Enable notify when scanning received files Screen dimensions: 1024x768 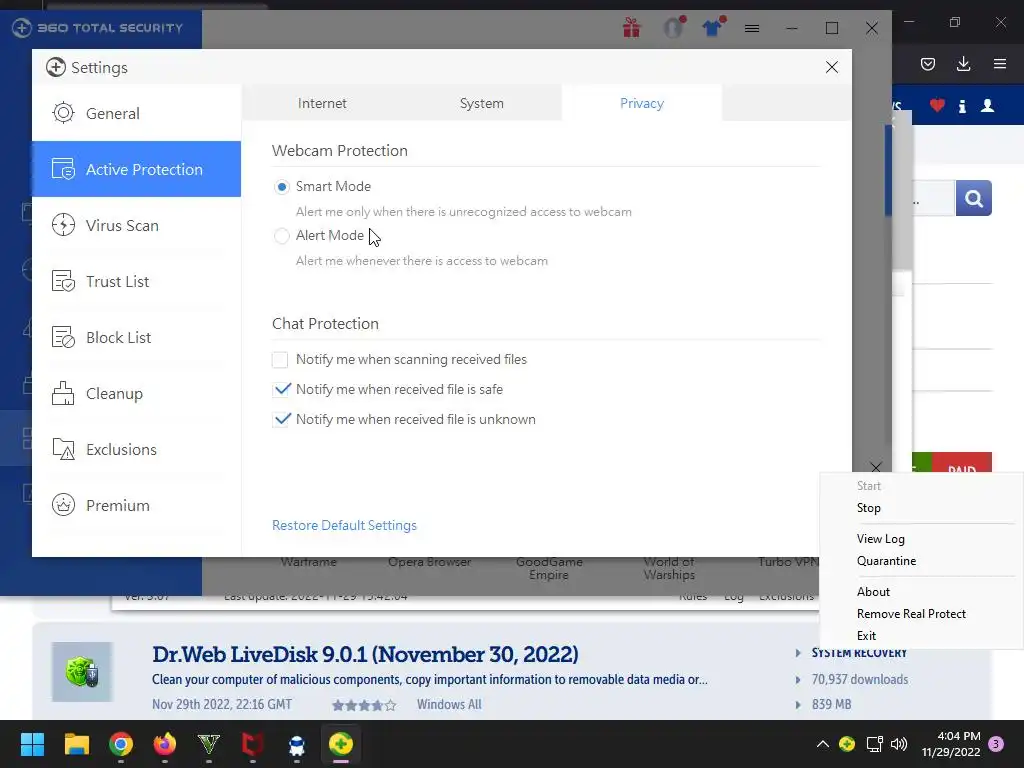(280, 360)
